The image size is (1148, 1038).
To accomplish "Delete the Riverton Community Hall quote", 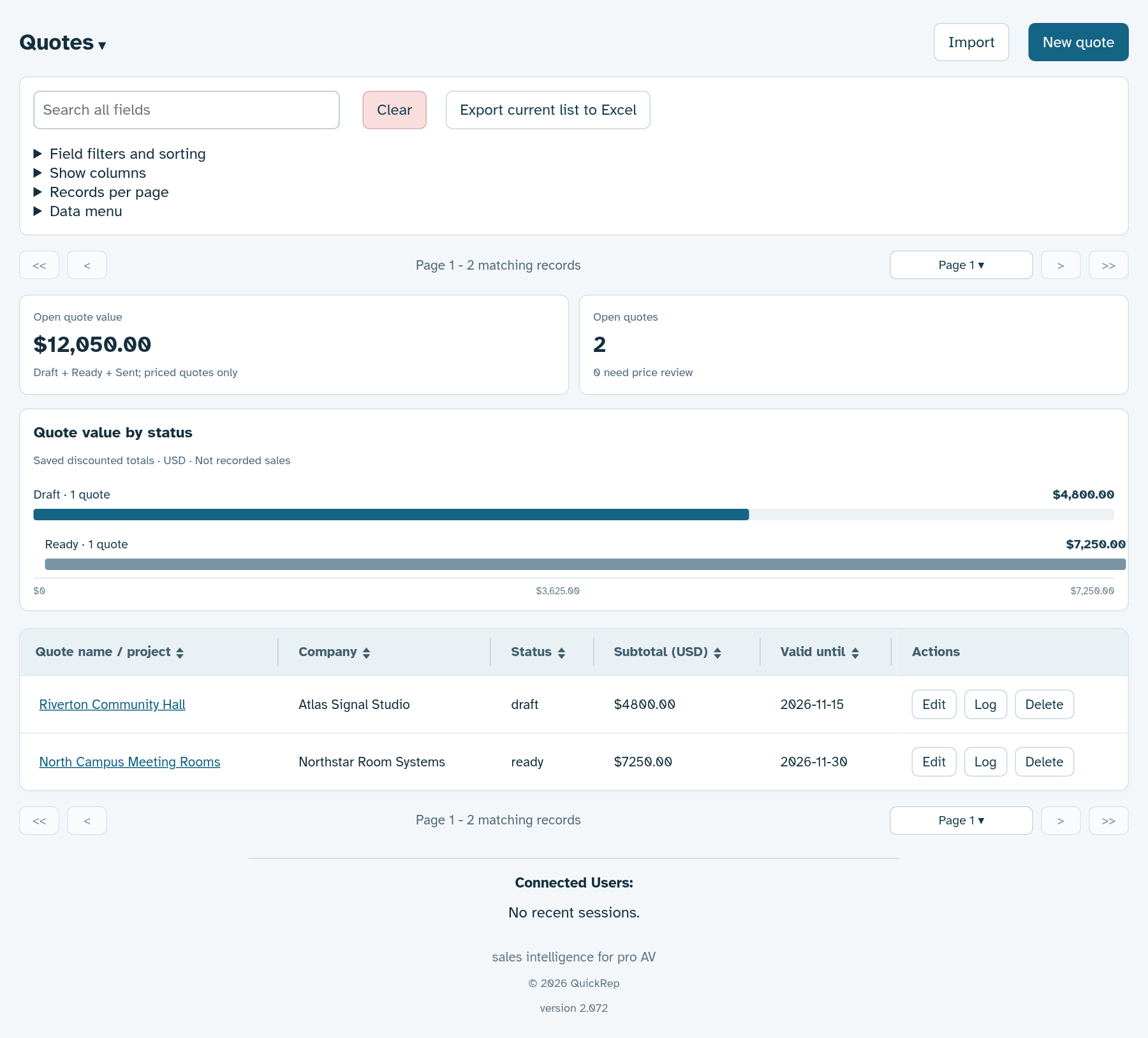I will 1044,705.
